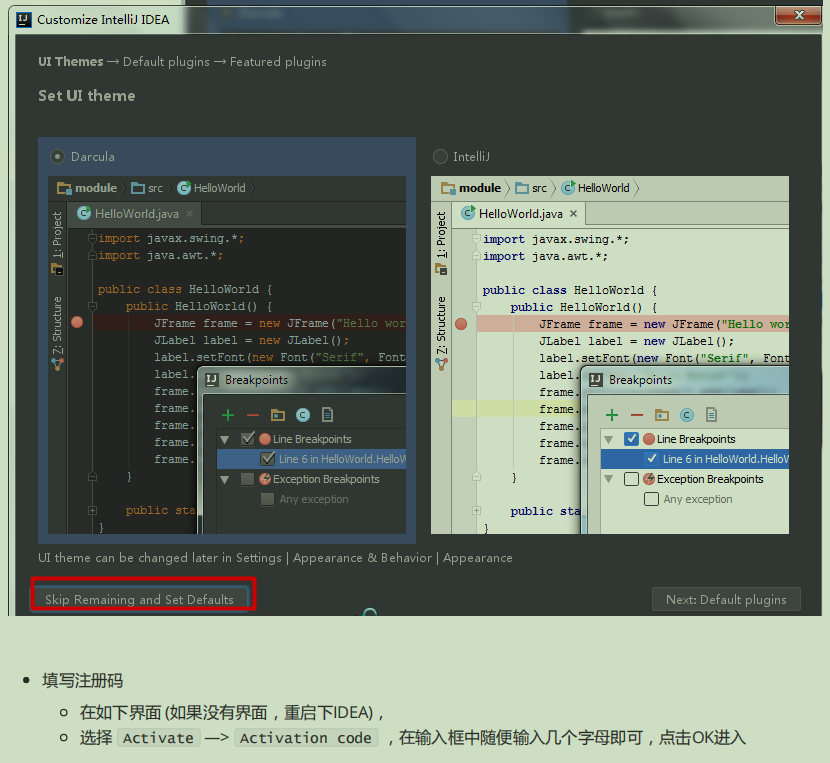
Task: Close the Customize IntelliJ IDEA window
Action: tap(799, 15)
